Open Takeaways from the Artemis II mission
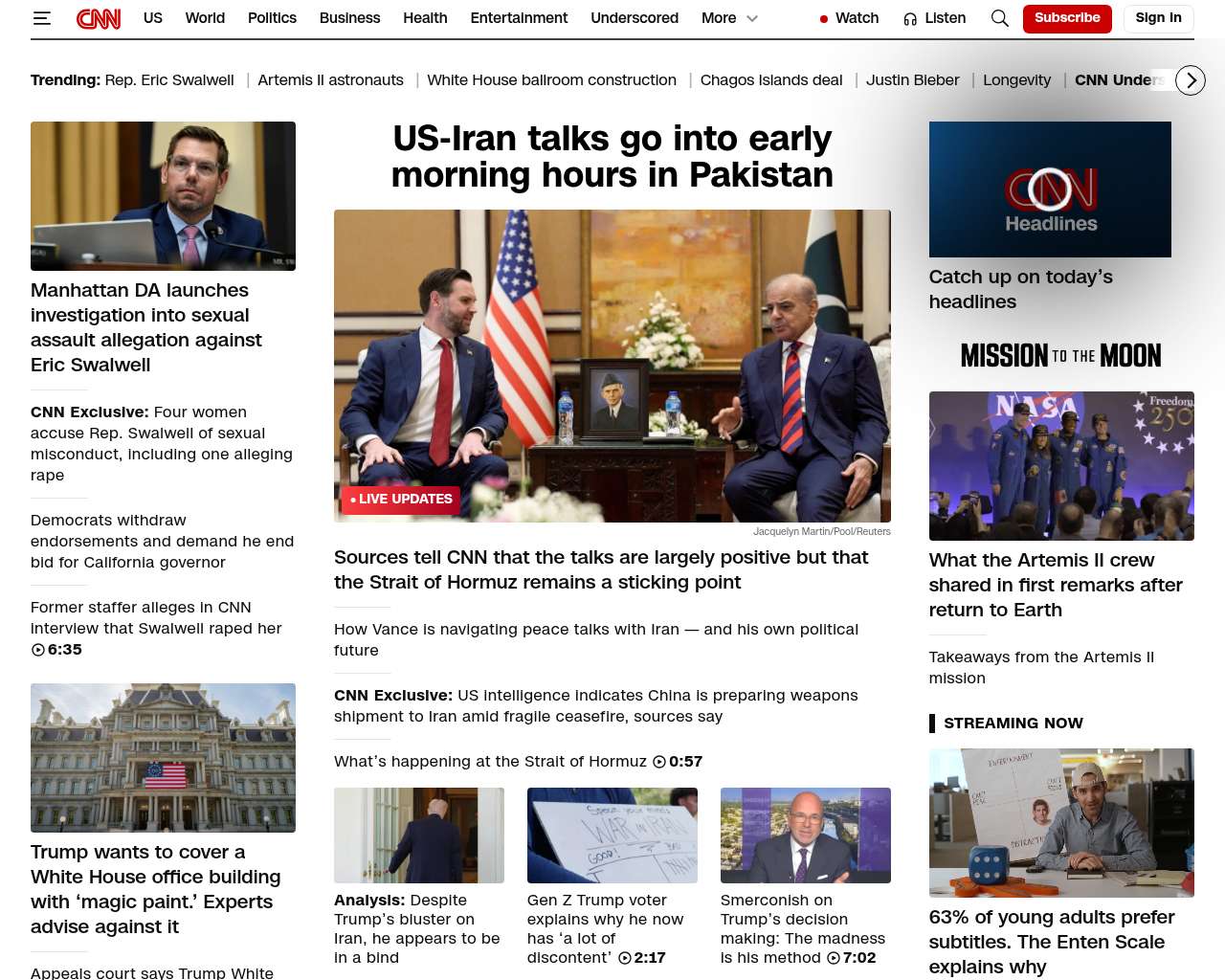1225x980 pixels. pos(1041,667)
